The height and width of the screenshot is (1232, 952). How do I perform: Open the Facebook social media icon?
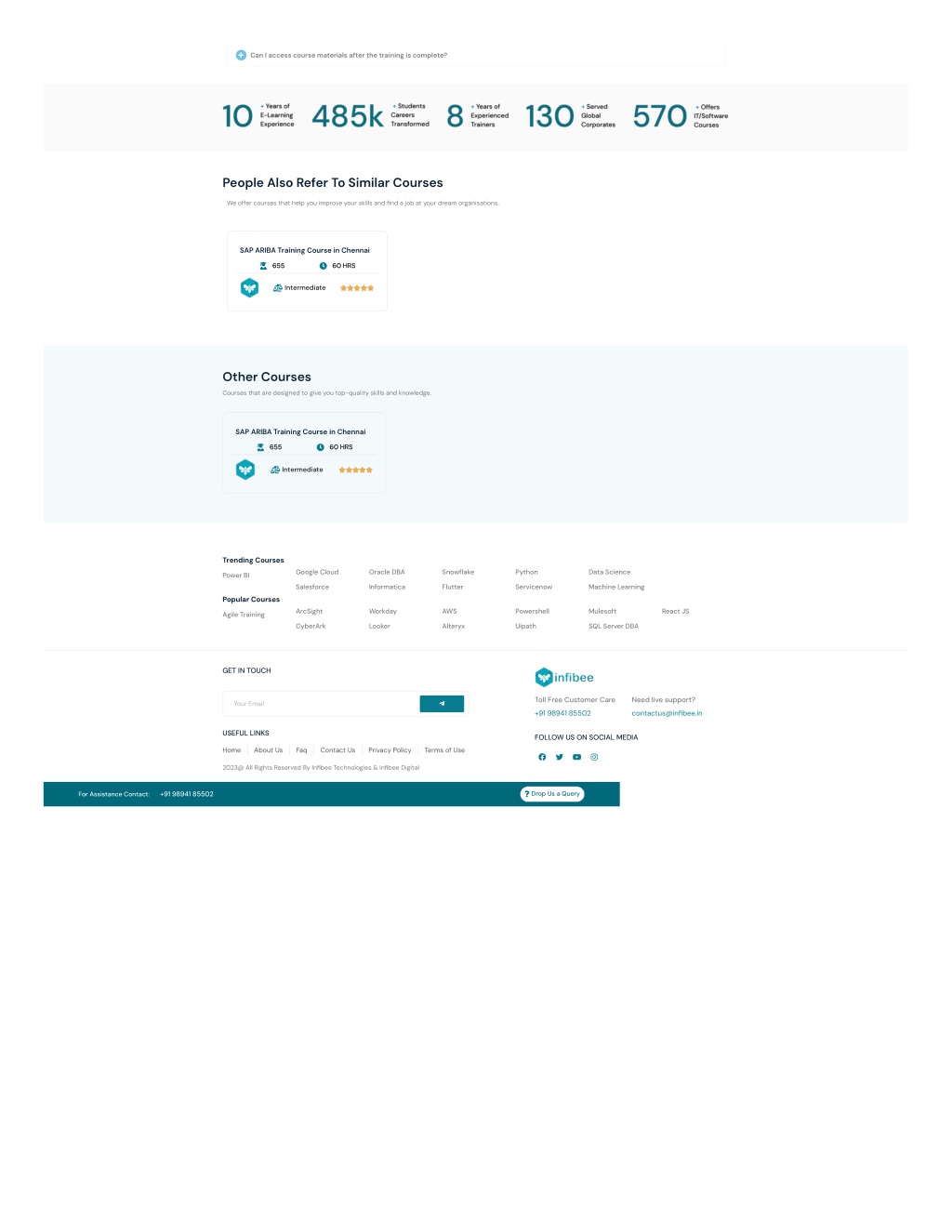pos(542,757)
